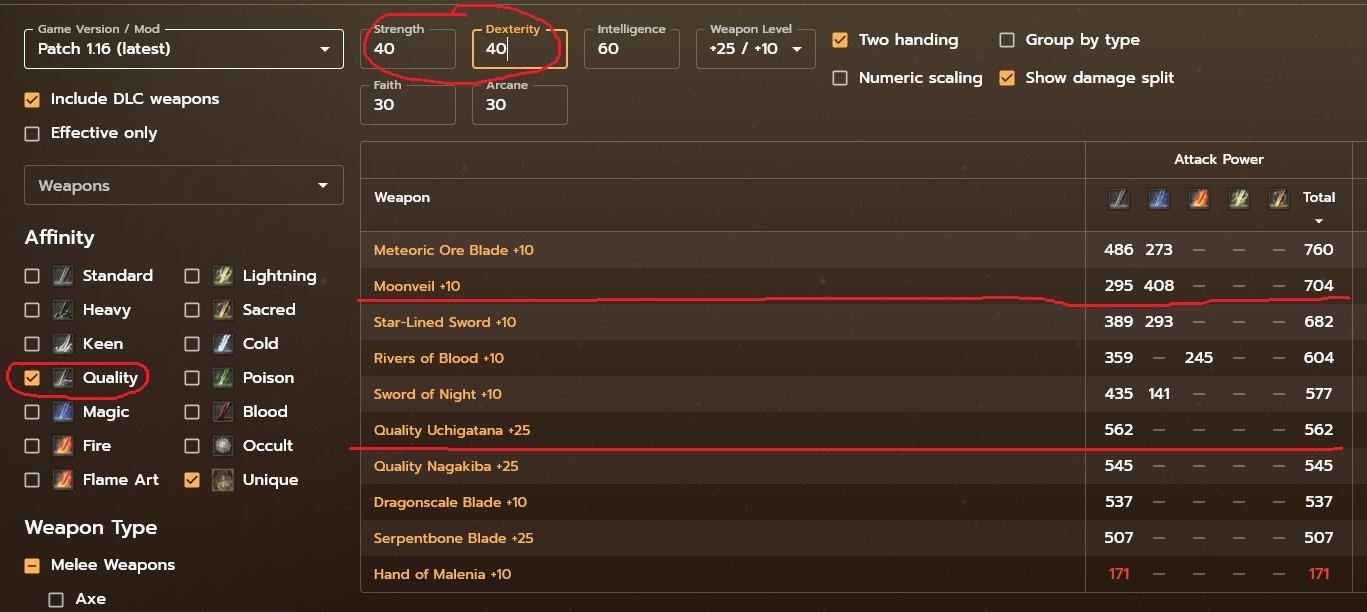This screenshot has height=612, width=1367.
Task: Check the Standard affinity checkbox
Action: tap(32, 276)
